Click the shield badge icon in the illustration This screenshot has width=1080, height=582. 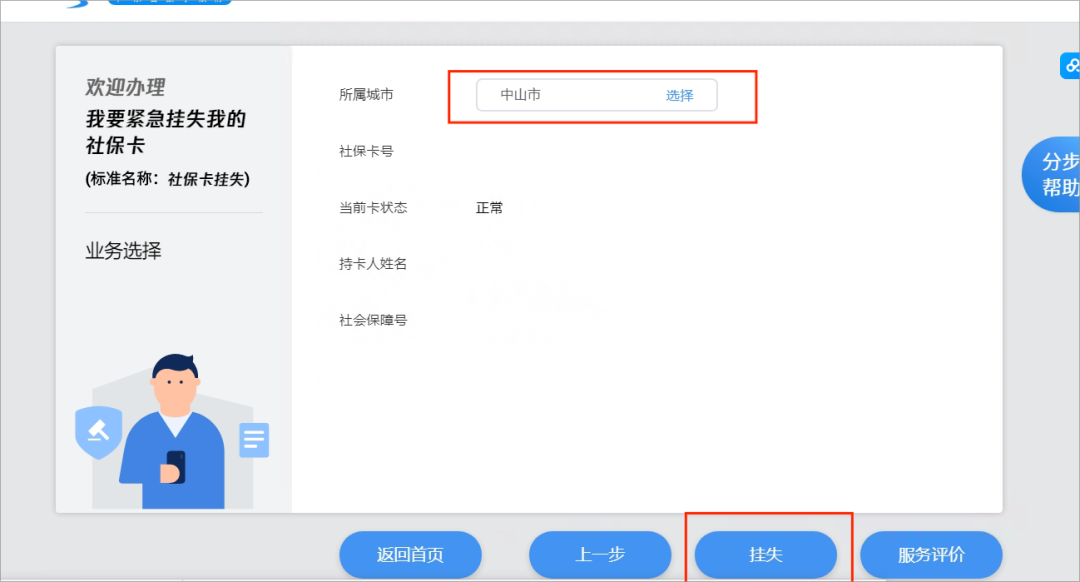pos(98,434)
